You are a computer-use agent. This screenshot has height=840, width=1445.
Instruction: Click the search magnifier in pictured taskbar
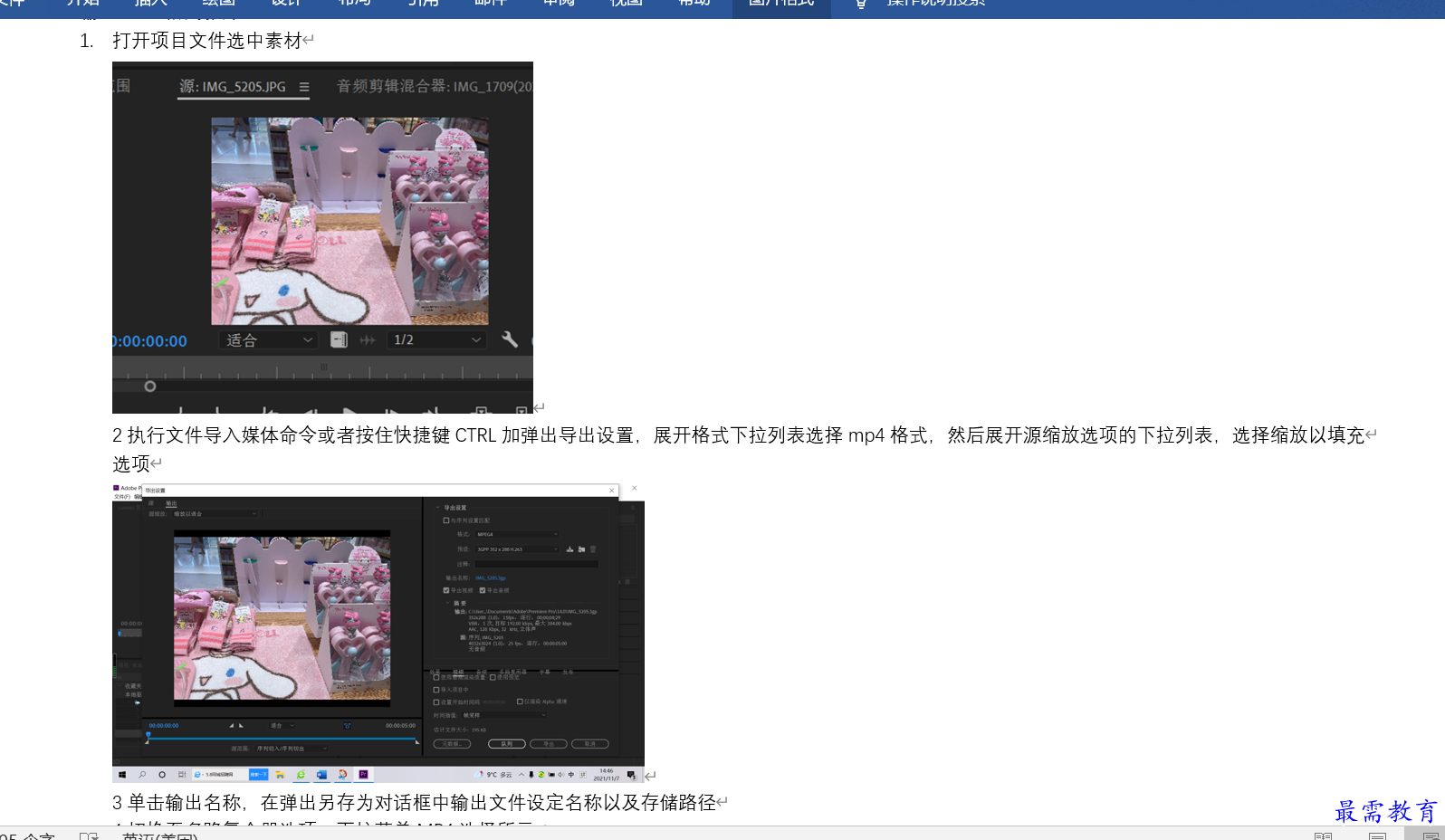(x=142, y=775)
